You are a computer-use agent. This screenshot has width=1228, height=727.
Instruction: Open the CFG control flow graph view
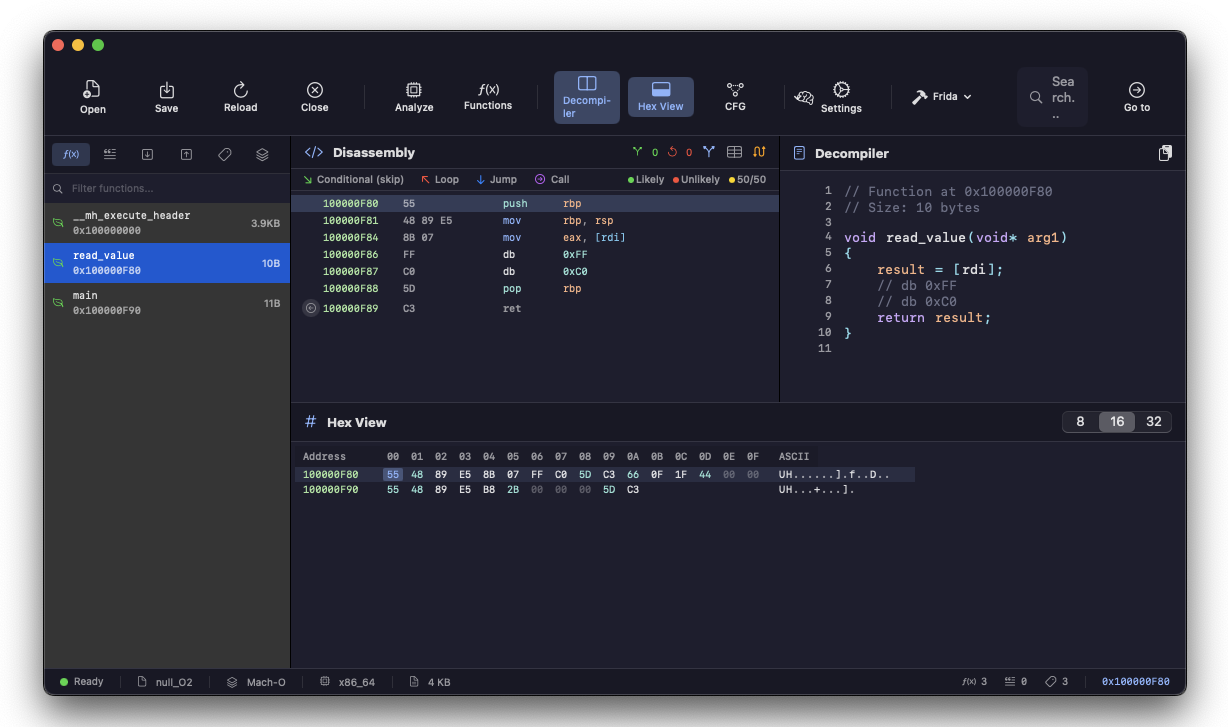[x=734, y=96]
